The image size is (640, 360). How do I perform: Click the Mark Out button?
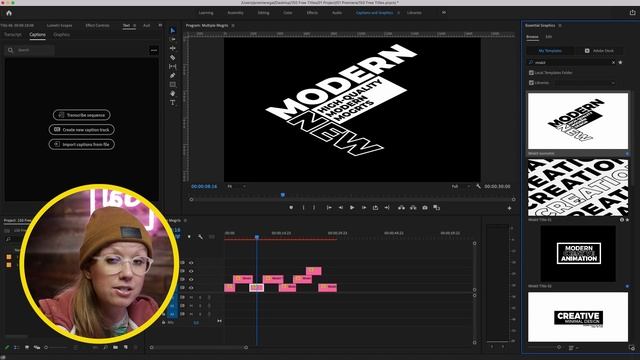click(314, 208)
